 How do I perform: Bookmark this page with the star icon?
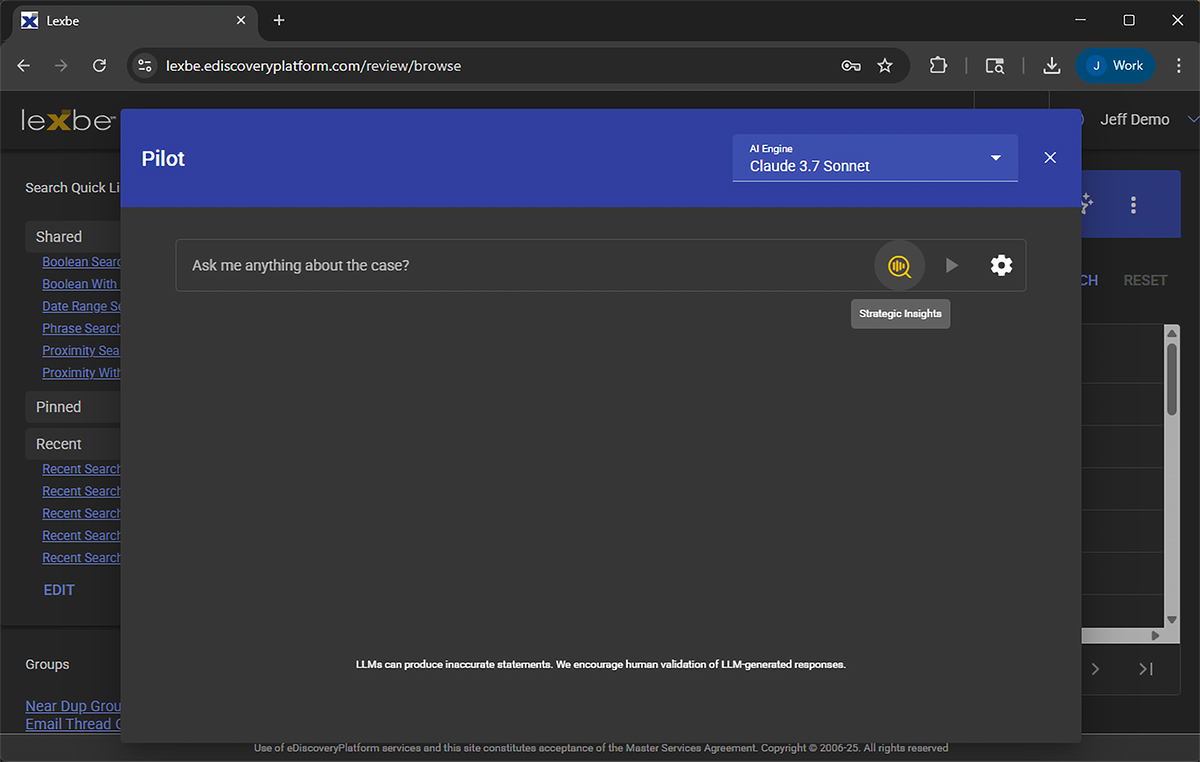885,66
